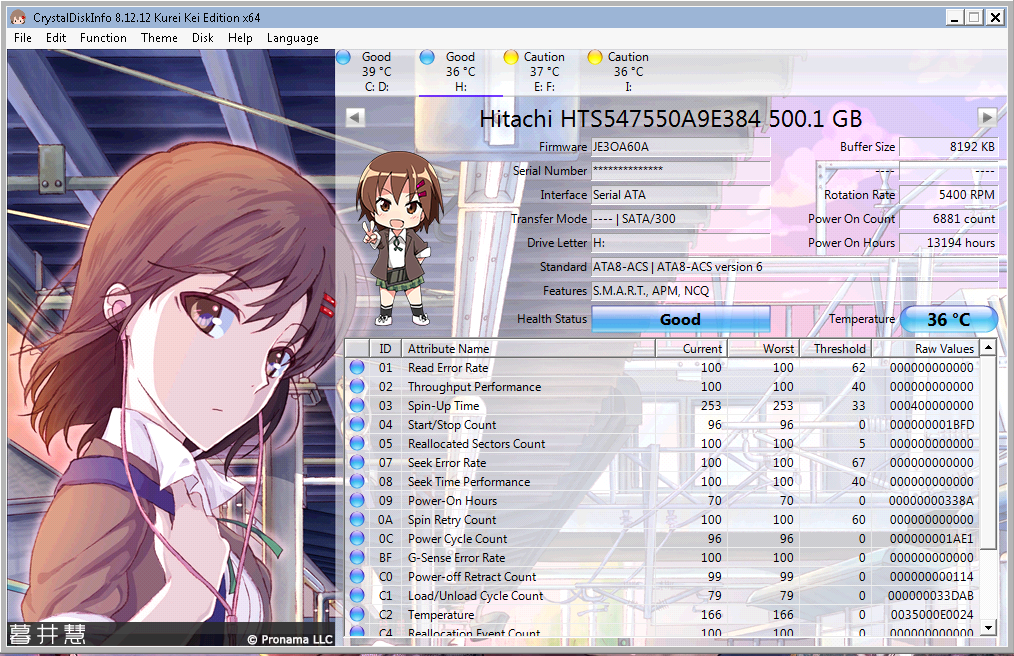Click the Features S.M.A.R.T., APM, NCQ field
The height and width of the screenshot is (656, 1014).
click(x=794, y=291)
